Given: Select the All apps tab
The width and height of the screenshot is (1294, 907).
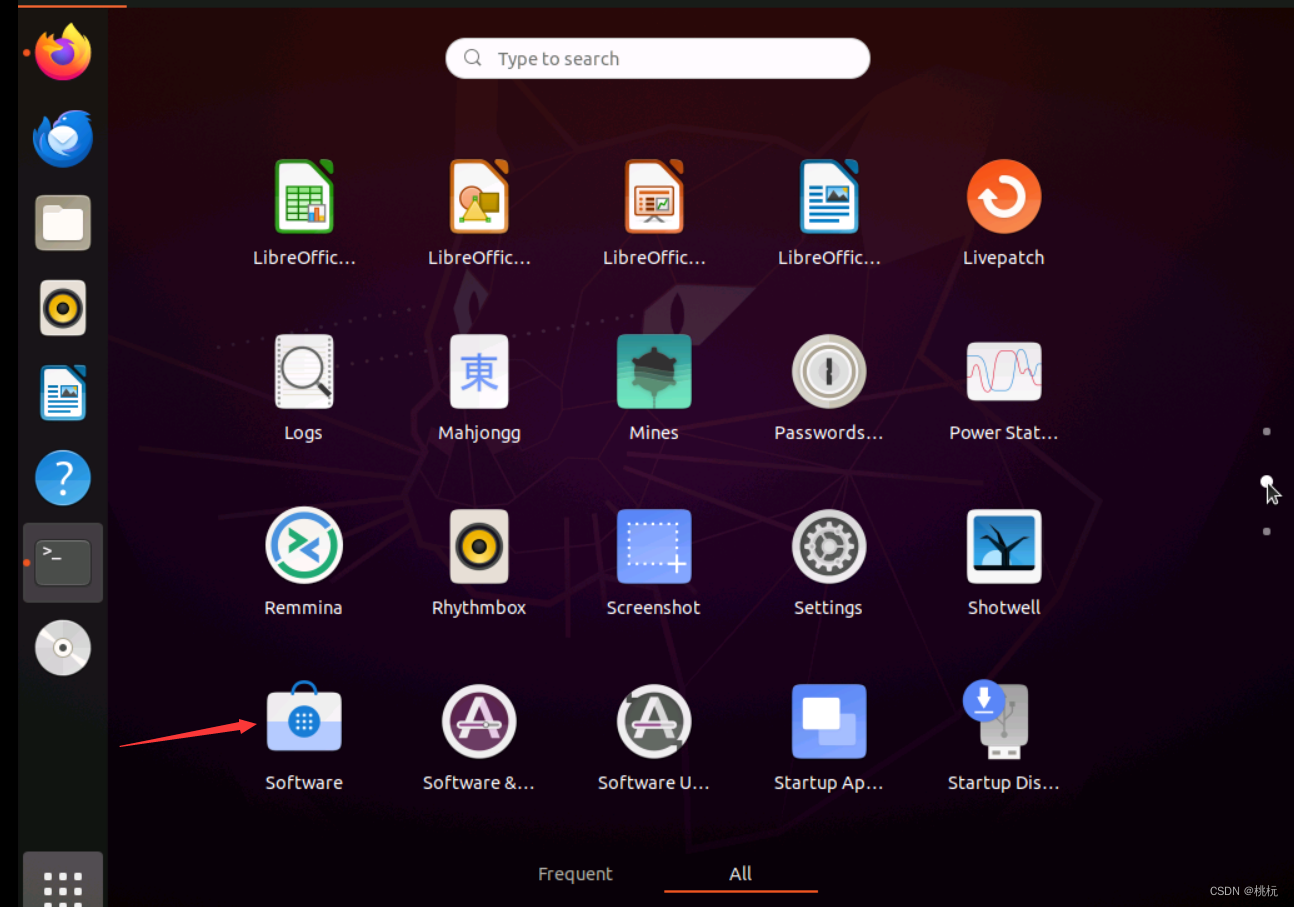Looking at the screenshot, I should (x=740, y=873).
